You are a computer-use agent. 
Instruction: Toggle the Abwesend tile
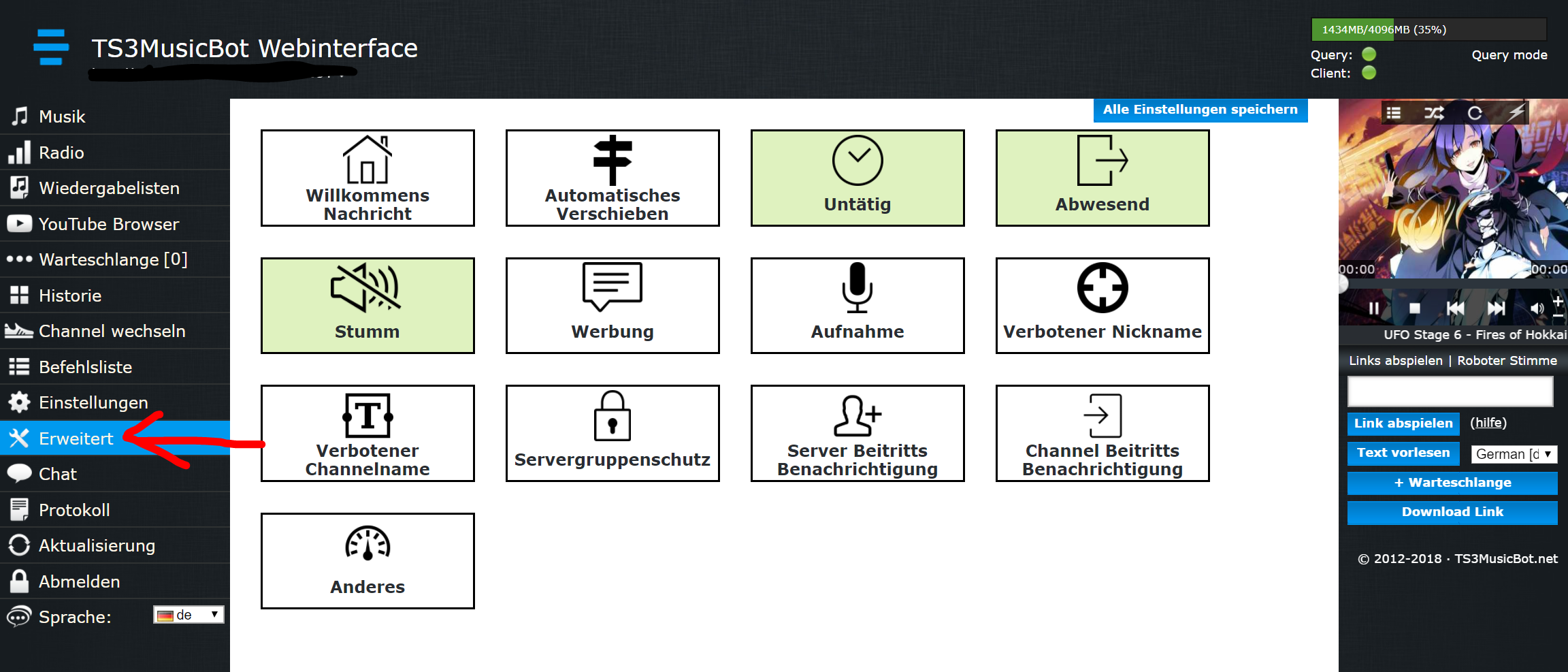(x=1102, y=178)
